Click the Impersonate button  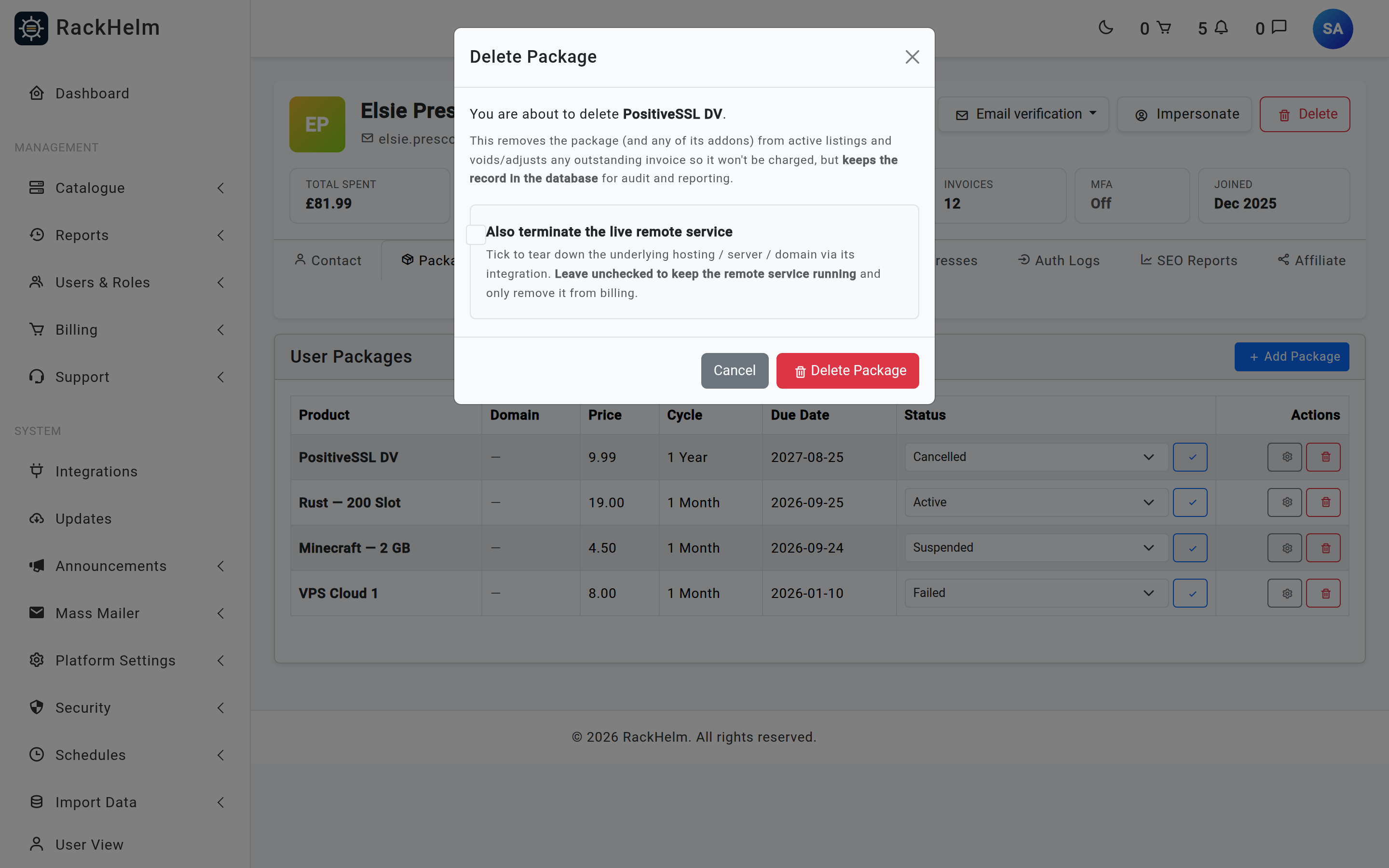(1185, 114)
